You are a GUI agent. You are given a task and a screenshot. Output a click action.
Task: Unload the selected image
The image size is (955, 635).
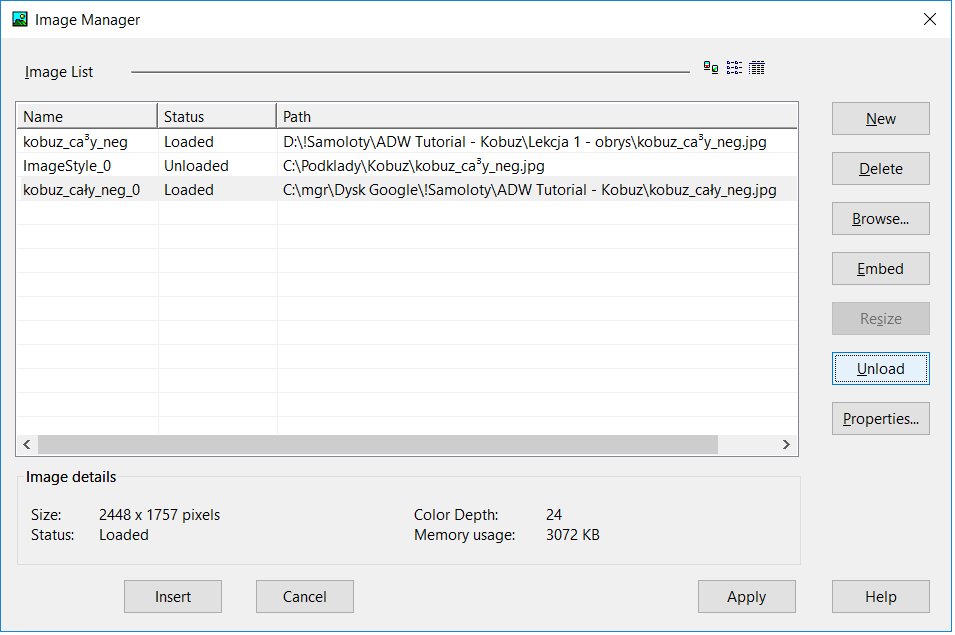tap(880, 369)
